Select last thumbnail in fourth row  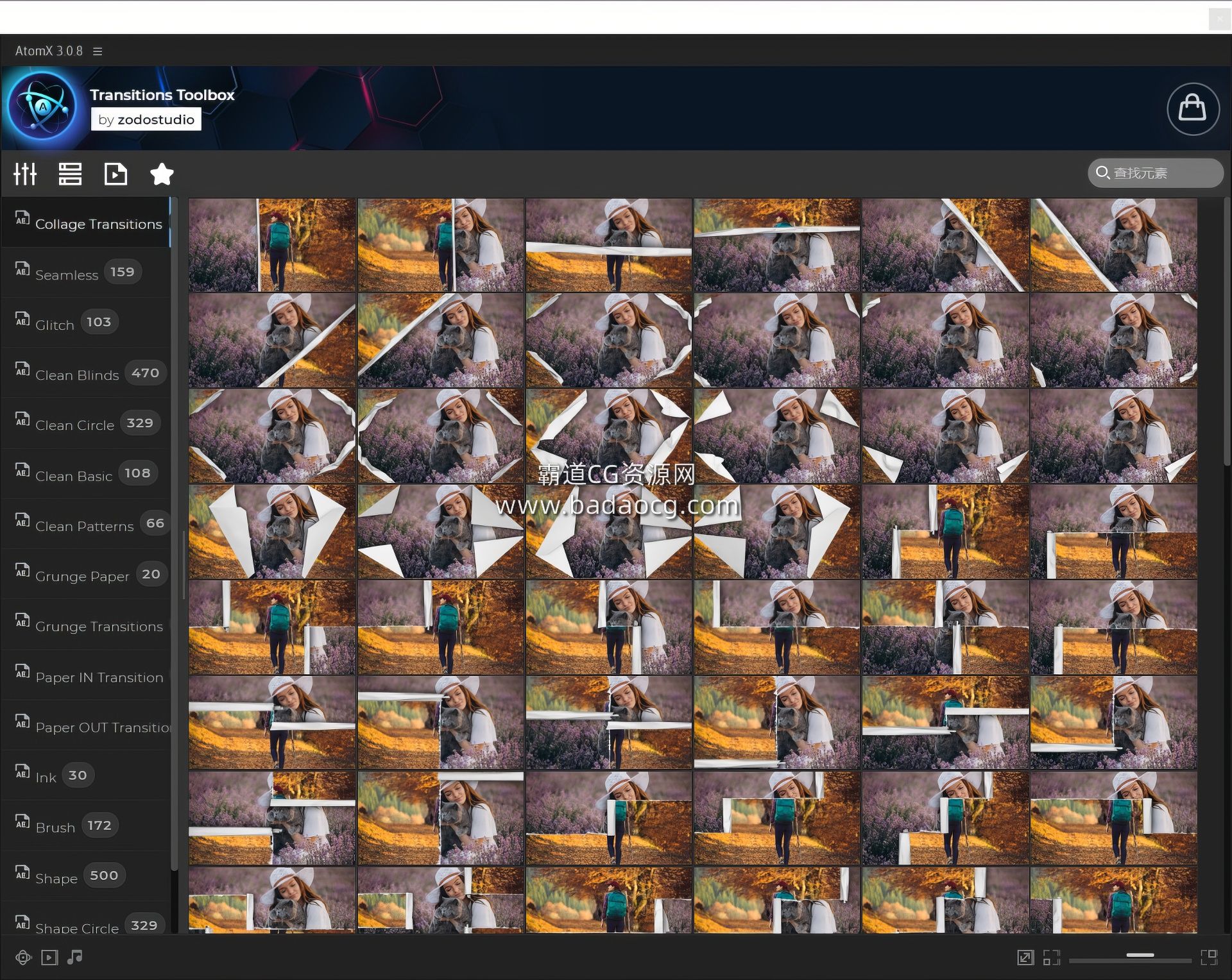tap(1113, 532)
